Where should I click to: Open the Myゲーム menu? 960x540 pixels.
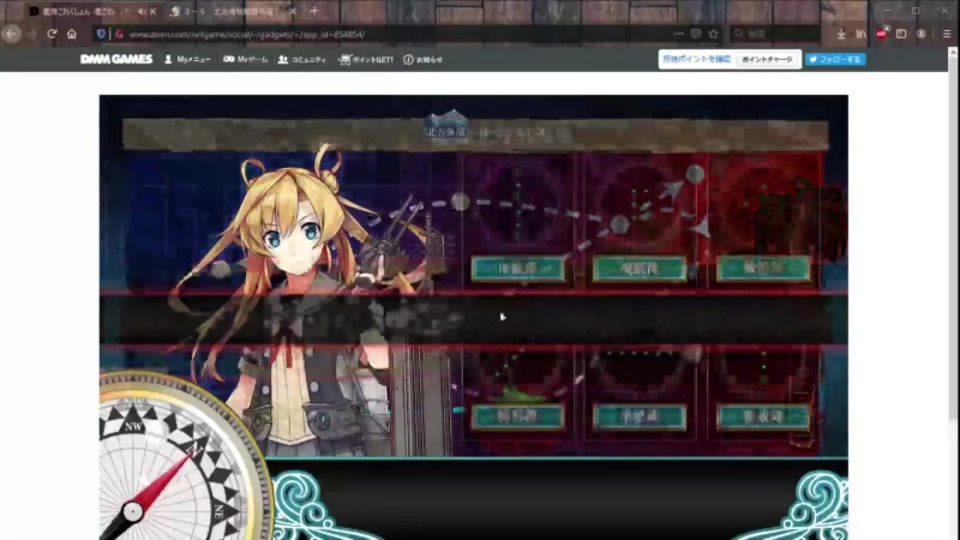pos(245,59)
